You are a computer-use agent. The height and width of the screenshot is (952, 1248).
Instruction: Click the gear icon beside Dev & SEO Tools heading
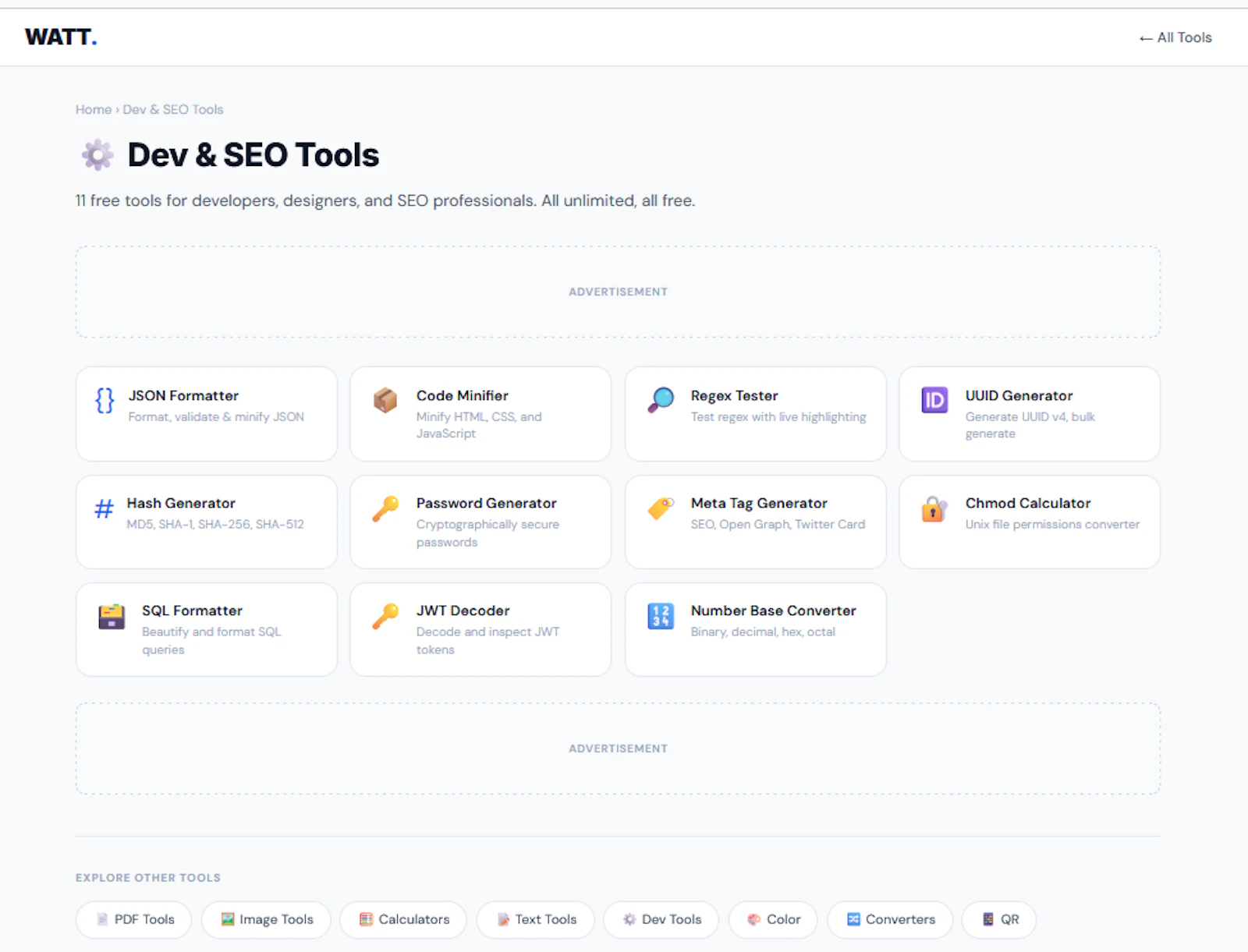pos(97,154)
